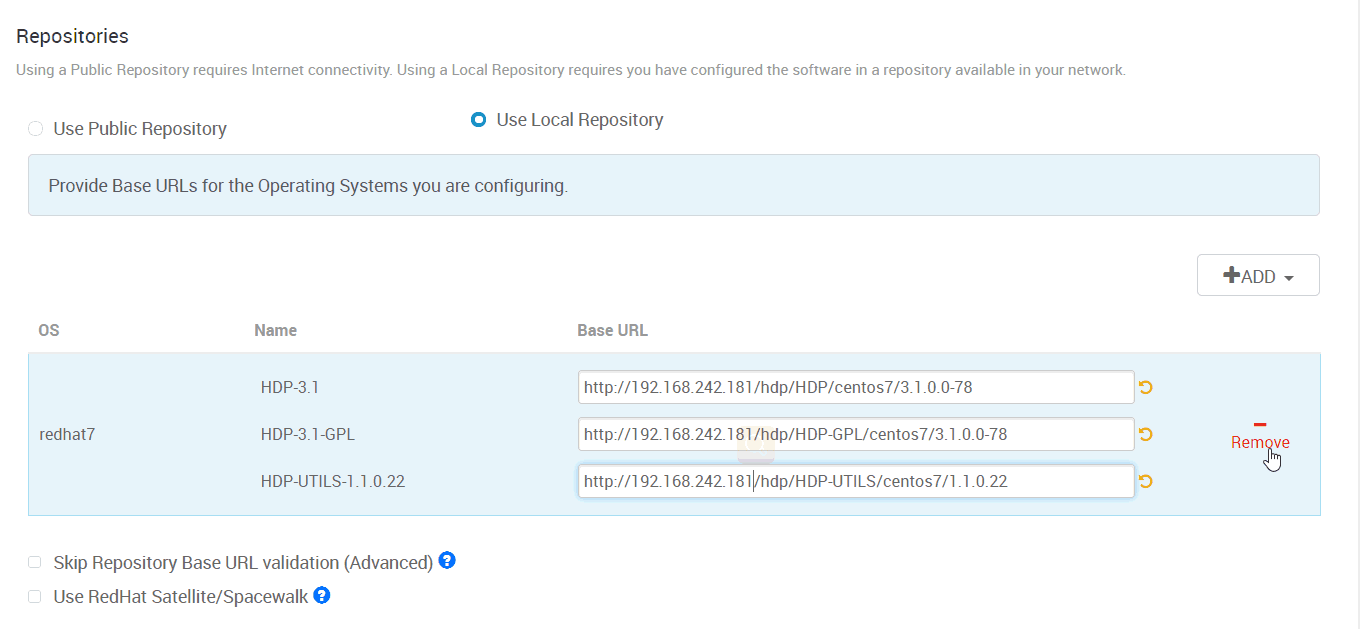Screen dimensions: 1360x629
Task: Click help icon next to RedHat Satellite/Spacewalk
Action: [322, 596]
